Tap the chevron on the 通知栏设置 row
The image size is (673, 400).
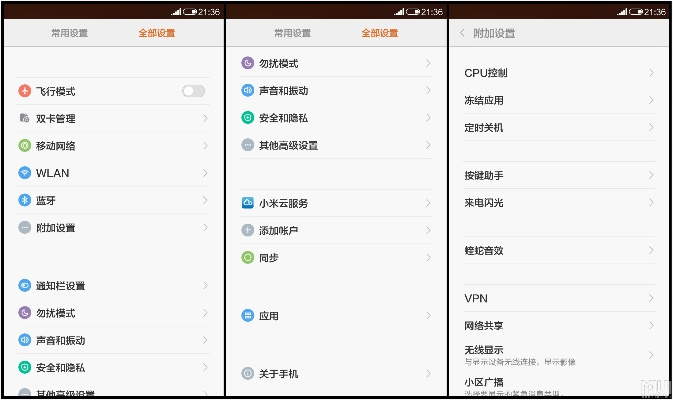point(206,285)
